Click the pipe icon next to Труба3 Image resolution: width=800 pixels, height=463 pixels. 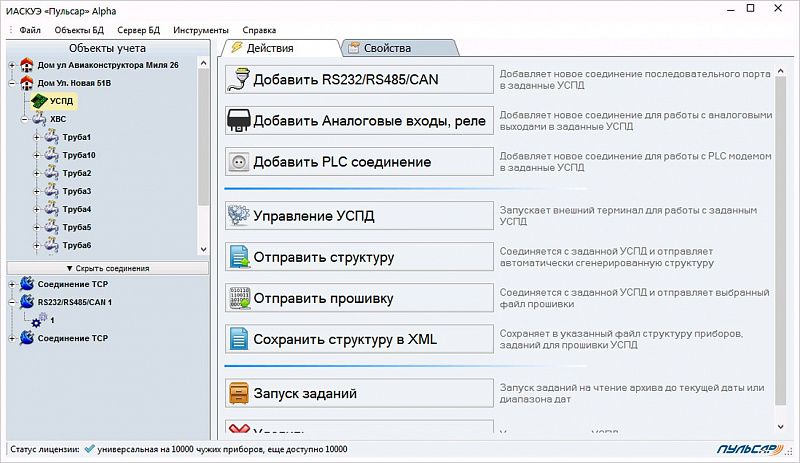51,191
